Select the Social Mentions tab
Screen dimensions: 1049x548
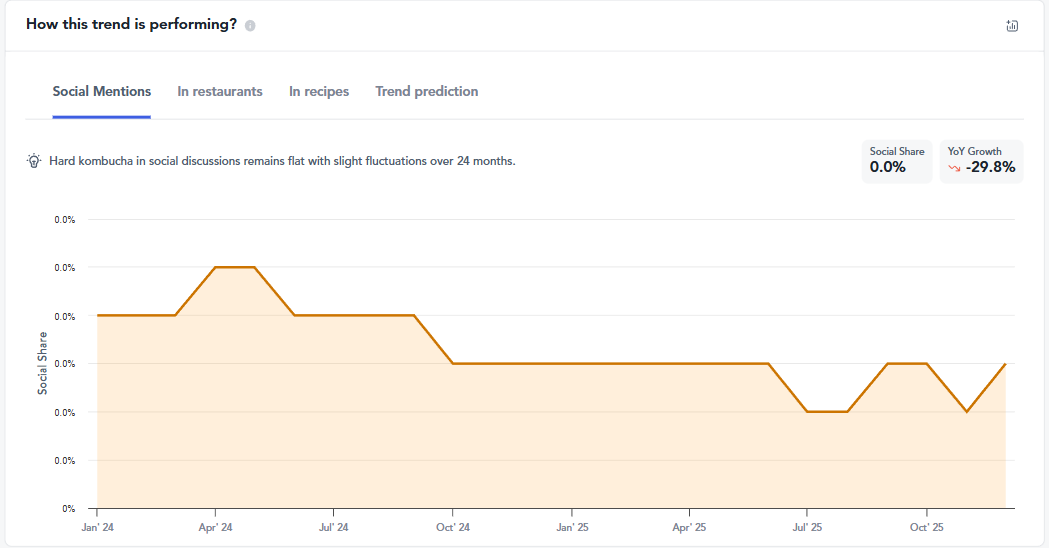pos(102,92)
